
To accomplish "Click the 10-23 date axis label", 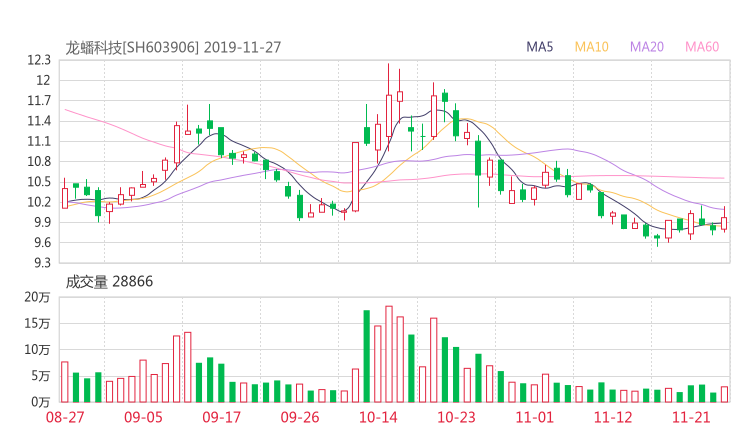I will click(456, 417).
